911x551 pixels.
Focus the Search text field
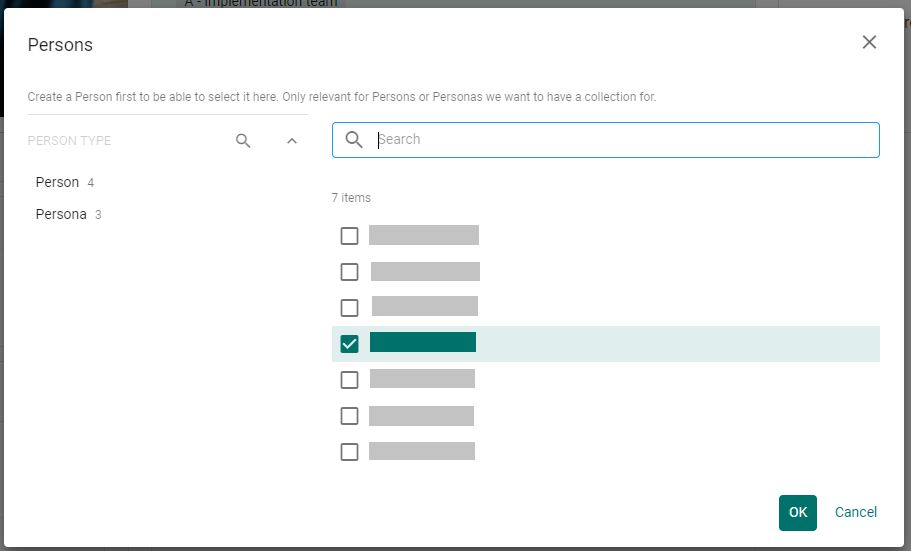tap(620, 140)
